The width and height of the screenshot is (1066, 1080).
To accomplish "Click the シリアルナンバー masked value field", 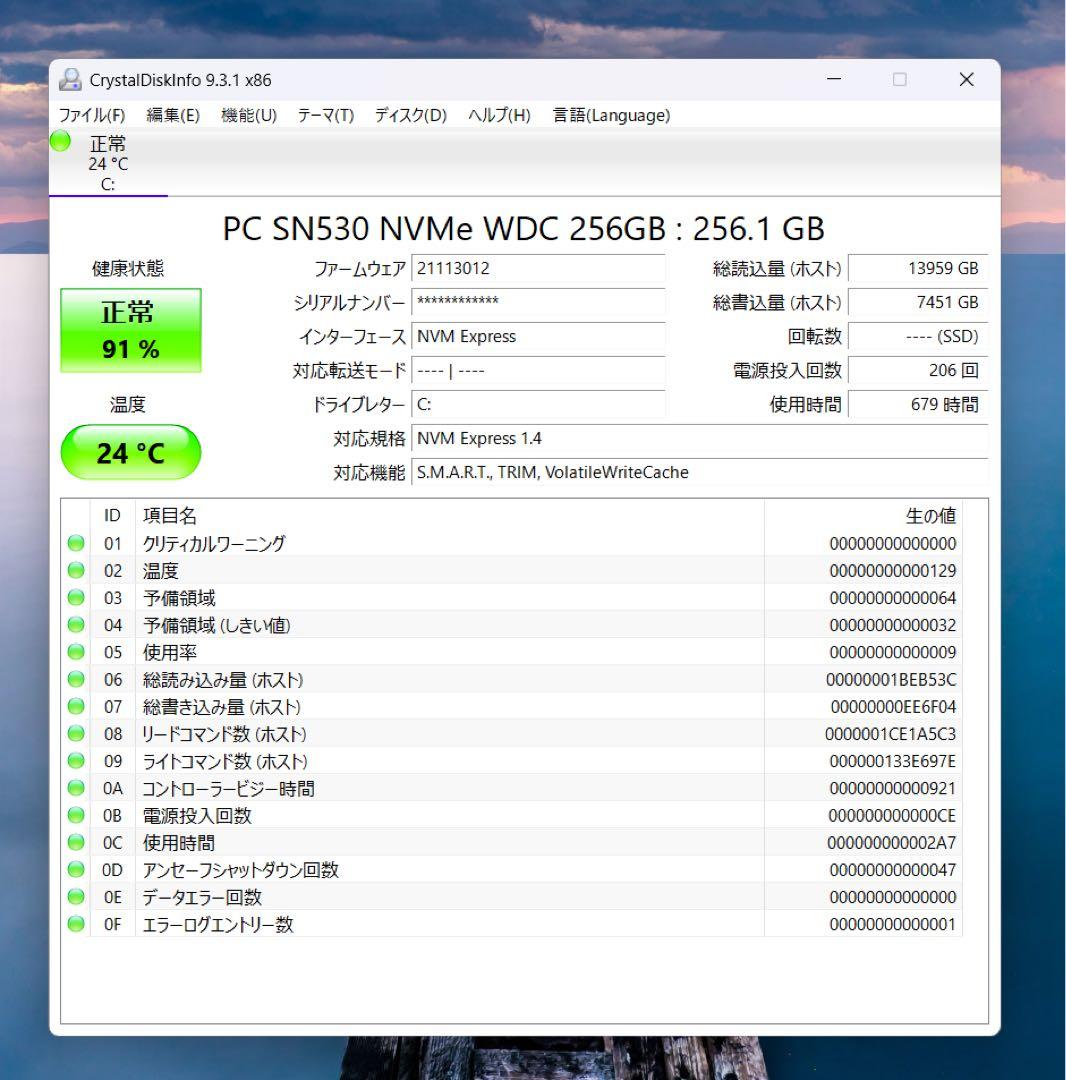I will click(538, 302).
